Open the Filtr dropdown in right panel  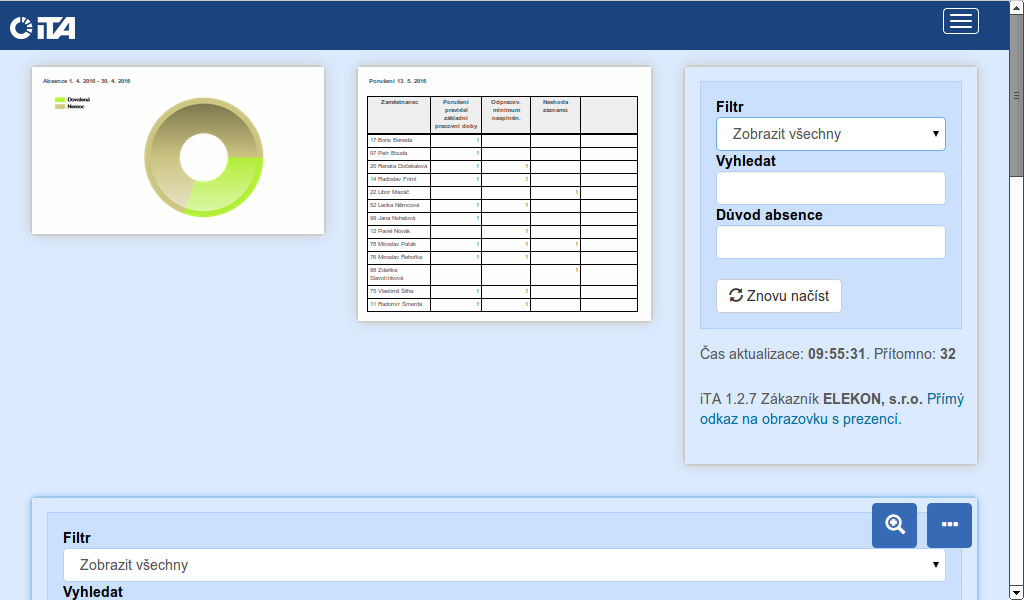click(830, 134)
